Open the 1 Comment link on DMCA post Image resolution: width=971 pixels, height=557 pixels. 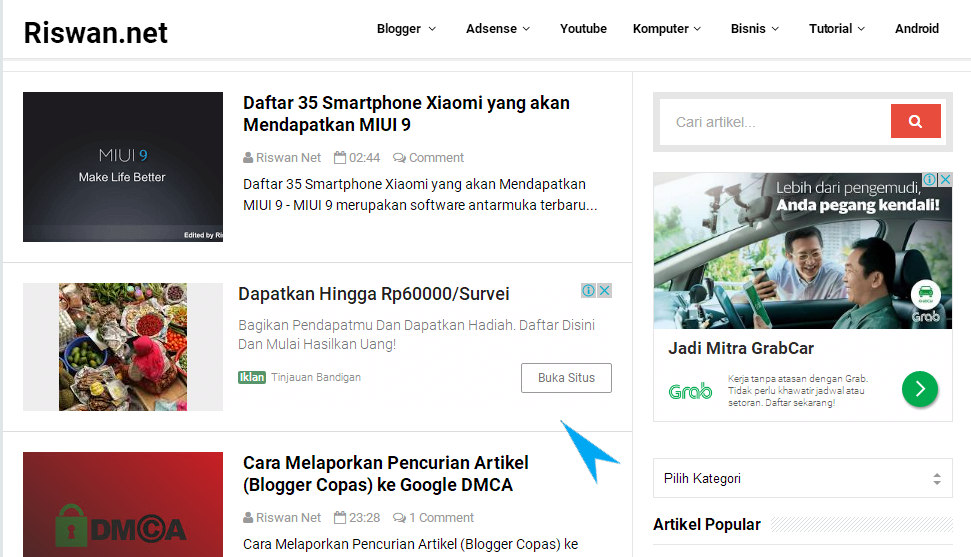coord(441,518)
